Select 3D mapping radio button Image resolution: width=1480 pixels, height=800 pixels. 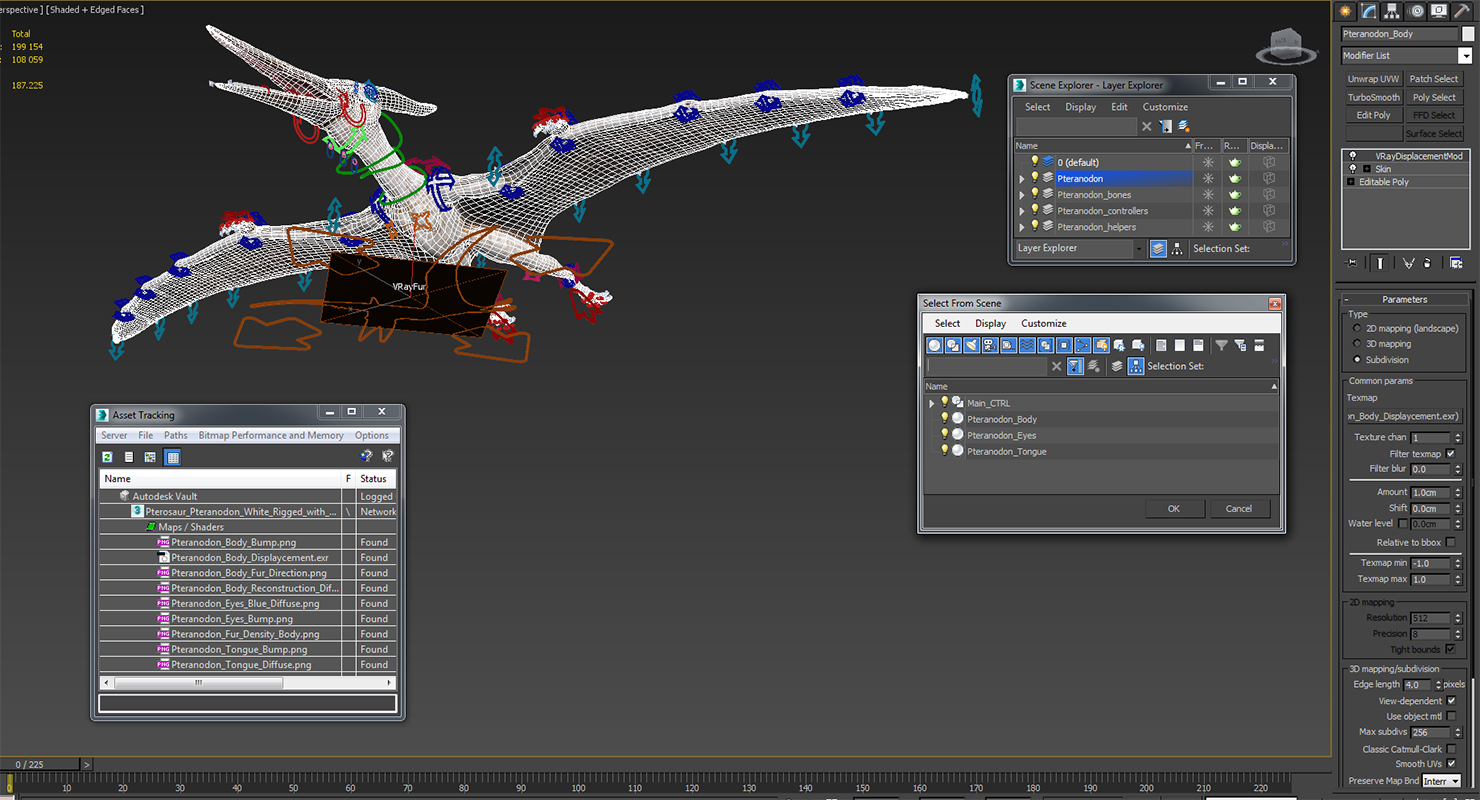pyautogui.click(x=1357, y=344)
